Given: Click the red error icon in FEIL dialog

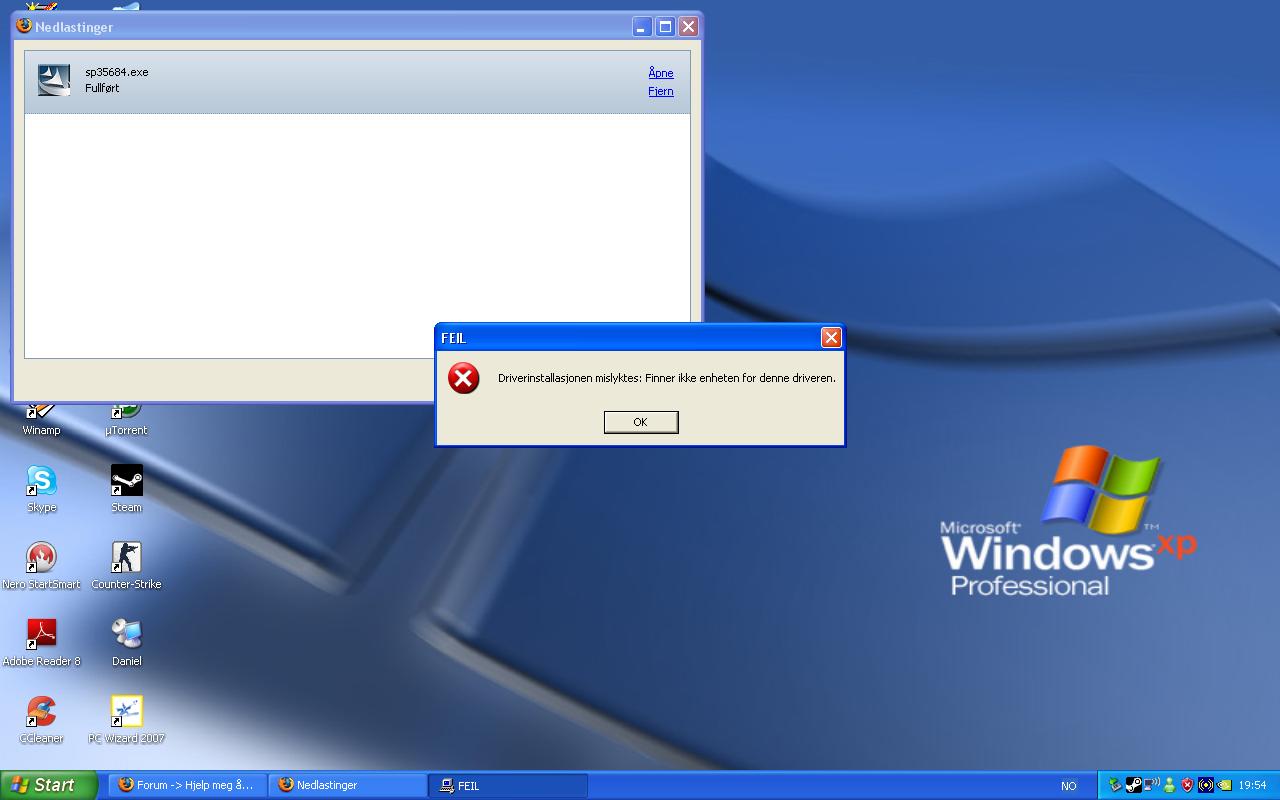Looking at the screenshot, I should (x=464, y=378).
